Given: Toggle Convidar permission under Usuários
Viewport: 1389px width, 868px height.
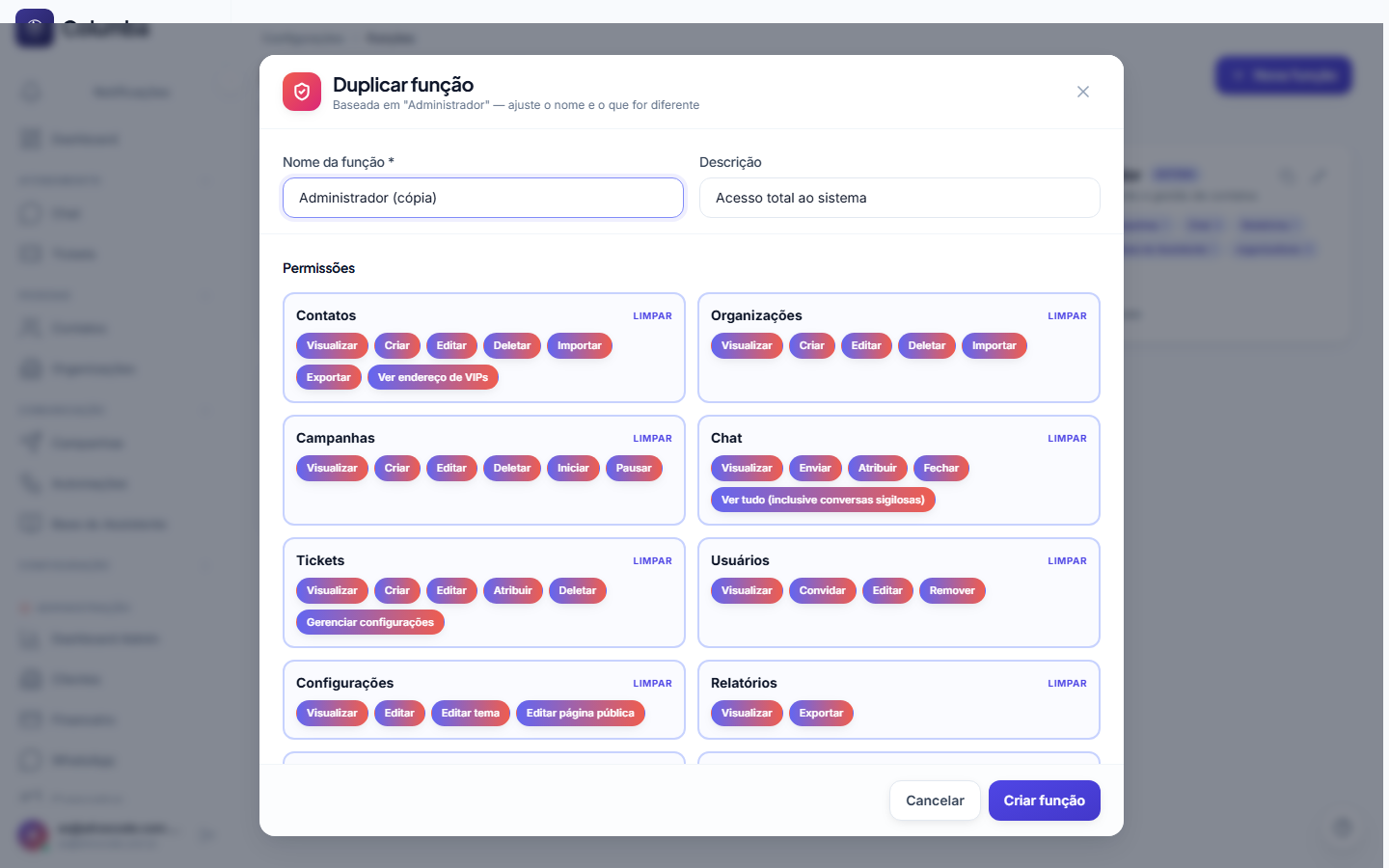Looking at the screenshot, I should click(822, 590).
